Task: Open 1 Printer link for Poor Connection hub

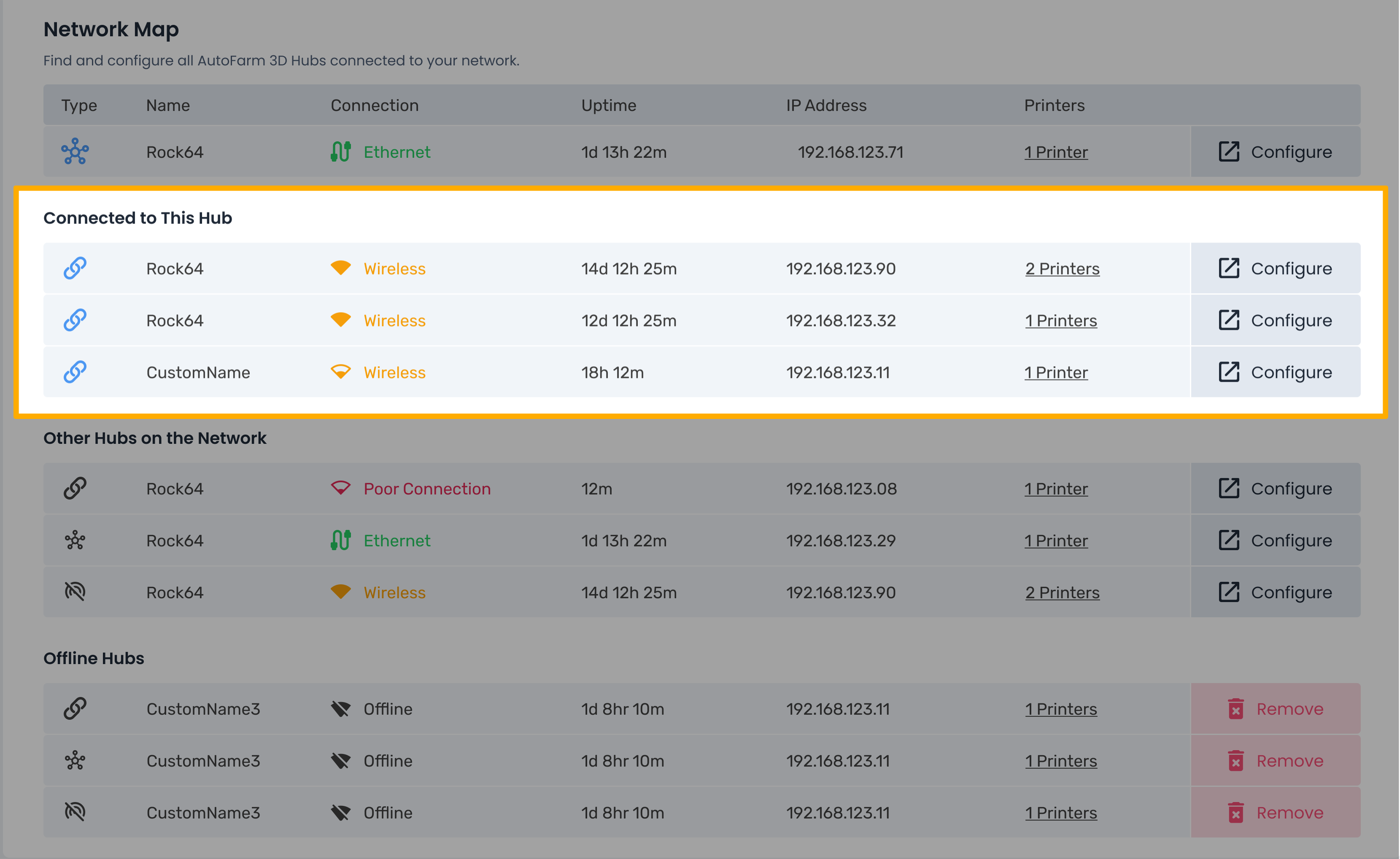Action: pos(1056,489)
